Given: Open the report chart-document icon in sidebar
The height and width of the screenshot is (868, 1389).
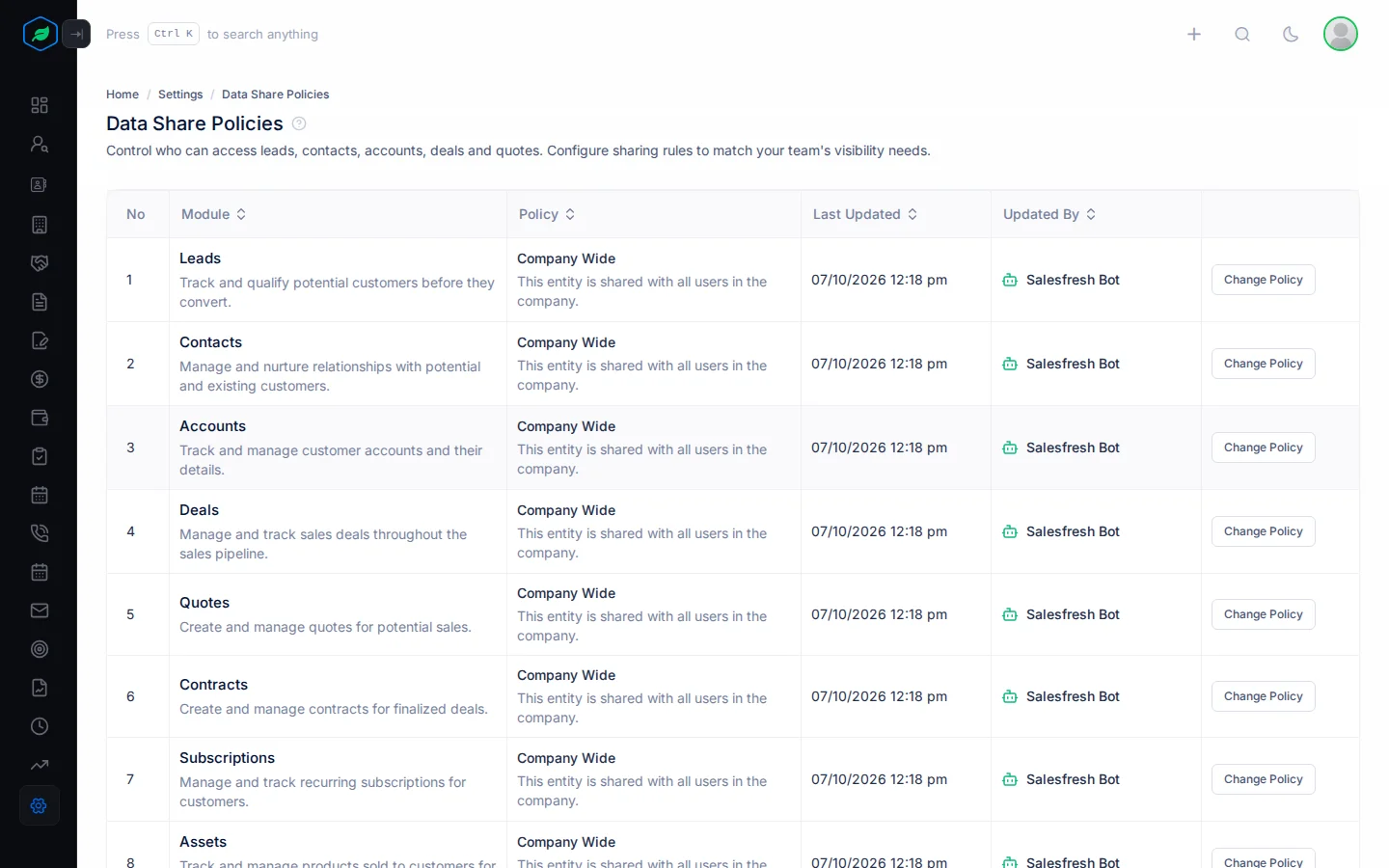Looking at the screenshot, I should point(40,688).
